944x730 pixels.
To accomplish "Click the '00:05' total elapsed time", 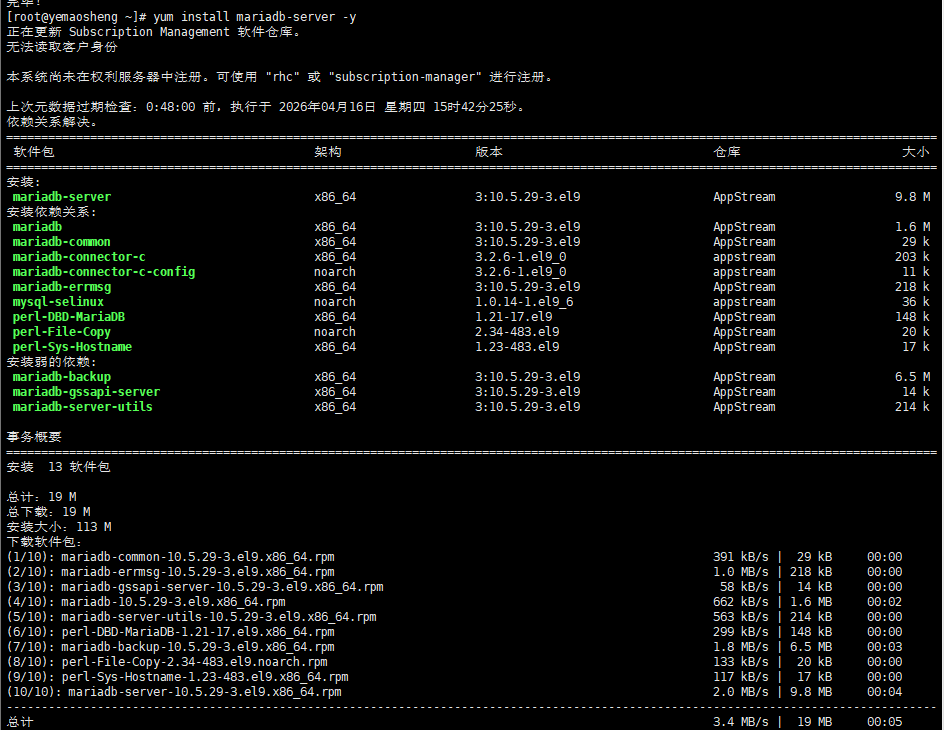I will [x=884, y=722].
